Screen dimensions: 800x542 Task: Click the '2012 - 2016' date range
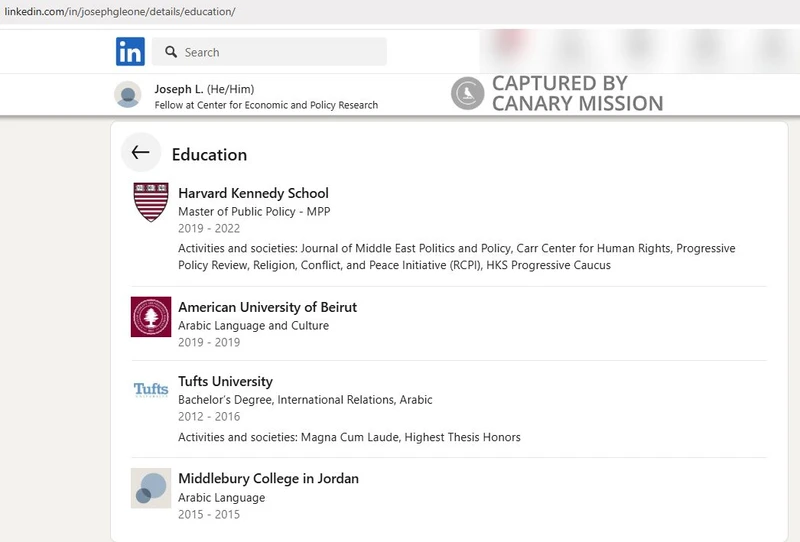(209, 417)
